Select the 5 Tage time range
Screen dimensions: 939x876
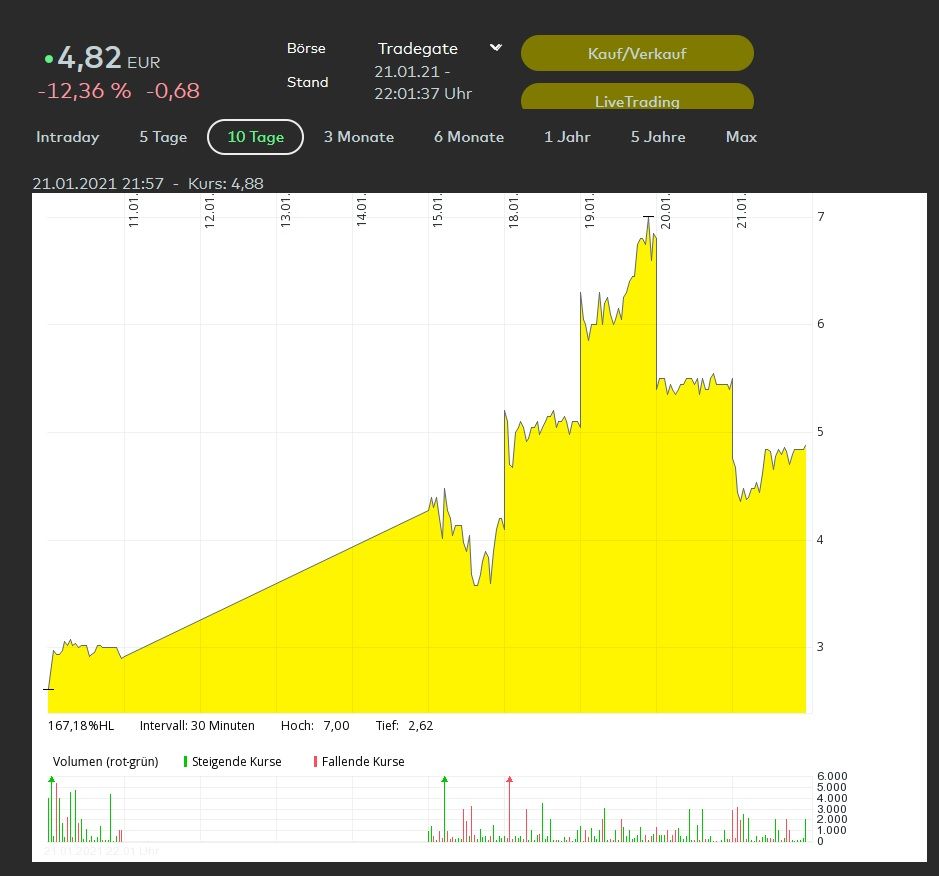tap(163, 137)
